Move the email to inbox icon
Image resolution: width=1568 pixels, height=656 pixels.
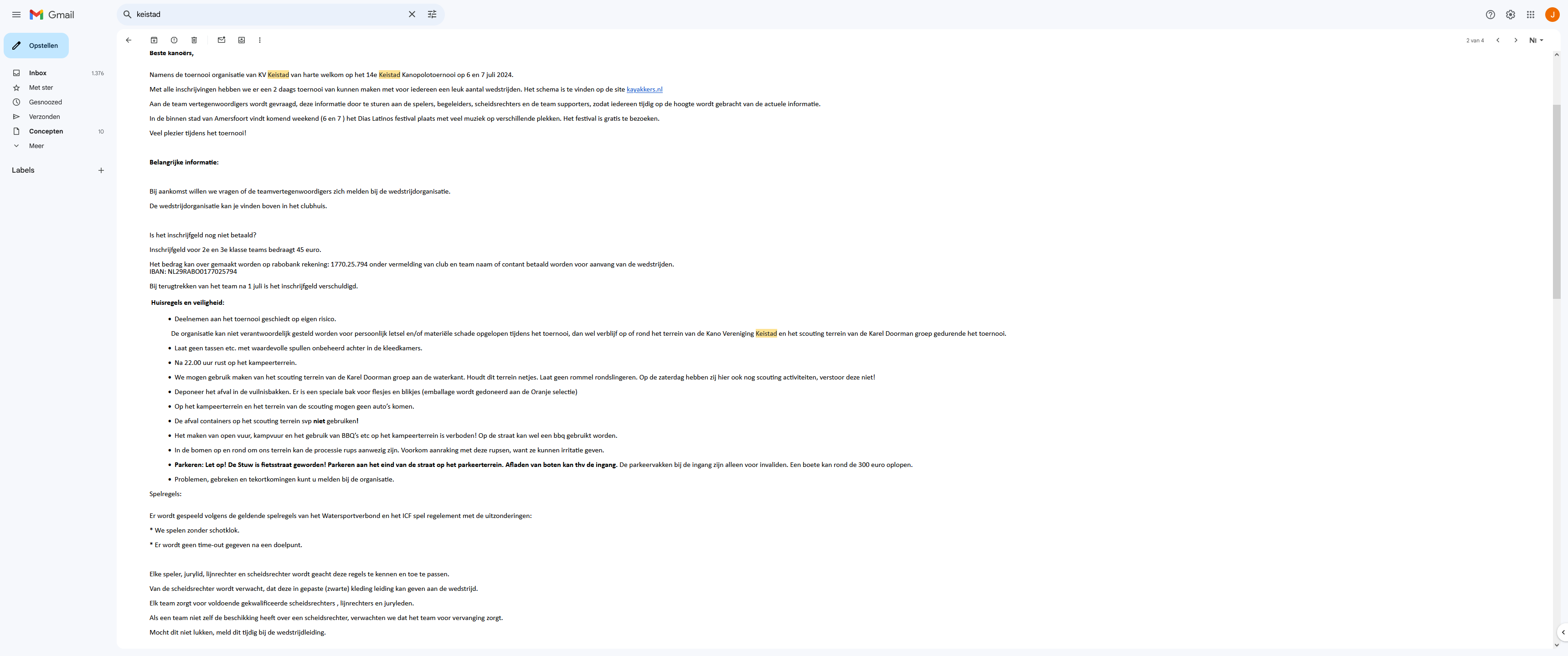click(x=242, y=40)
